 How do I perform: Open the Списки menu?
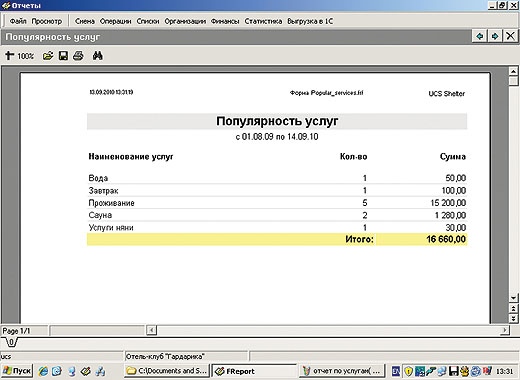tap(148, 21)
